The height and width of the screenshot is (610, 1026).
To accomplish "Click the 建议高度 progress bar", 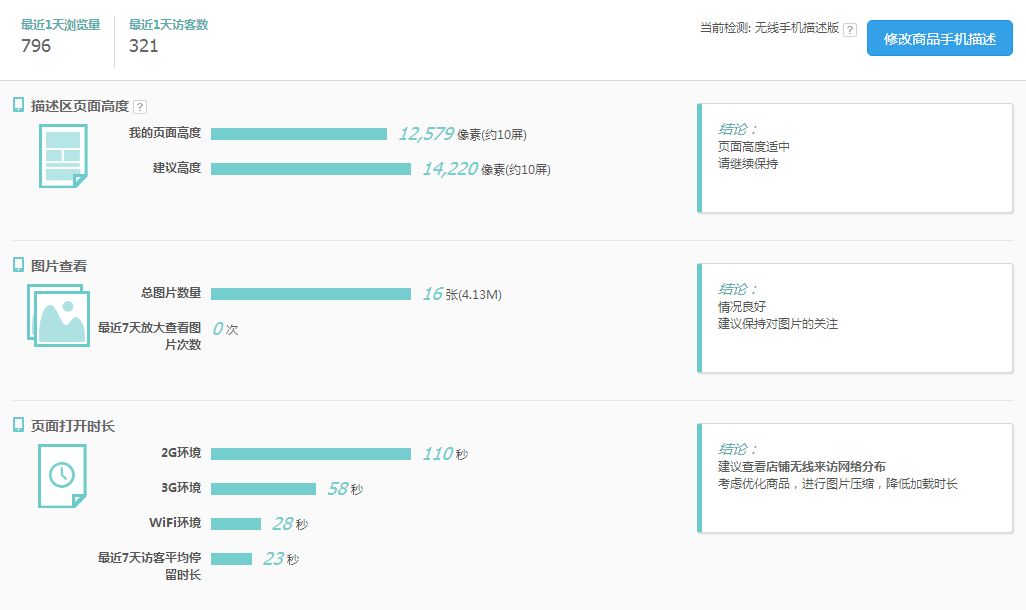I will (x=310, y=169).
